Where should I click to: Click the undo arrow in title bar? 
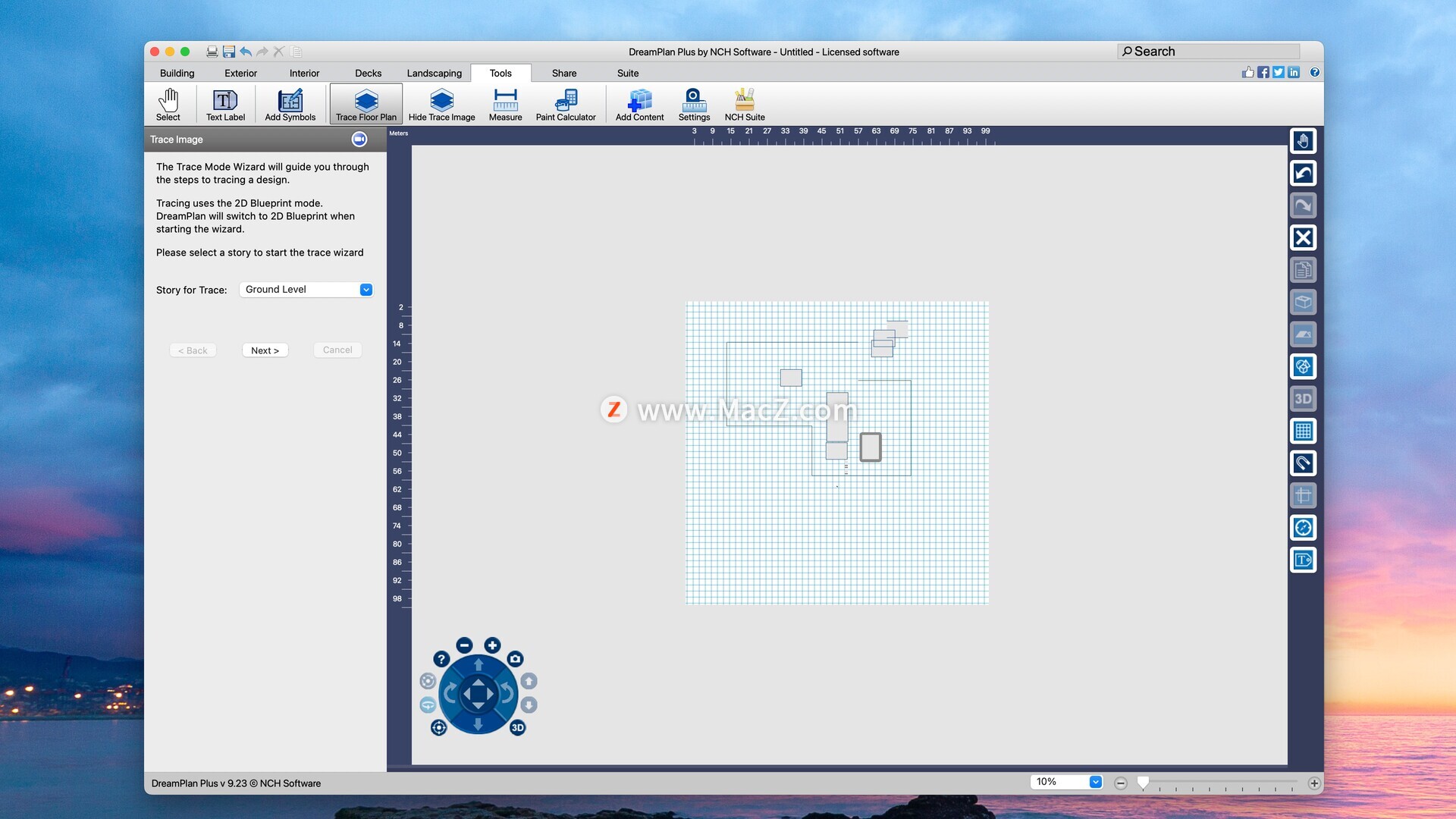(x=246, y=52)
